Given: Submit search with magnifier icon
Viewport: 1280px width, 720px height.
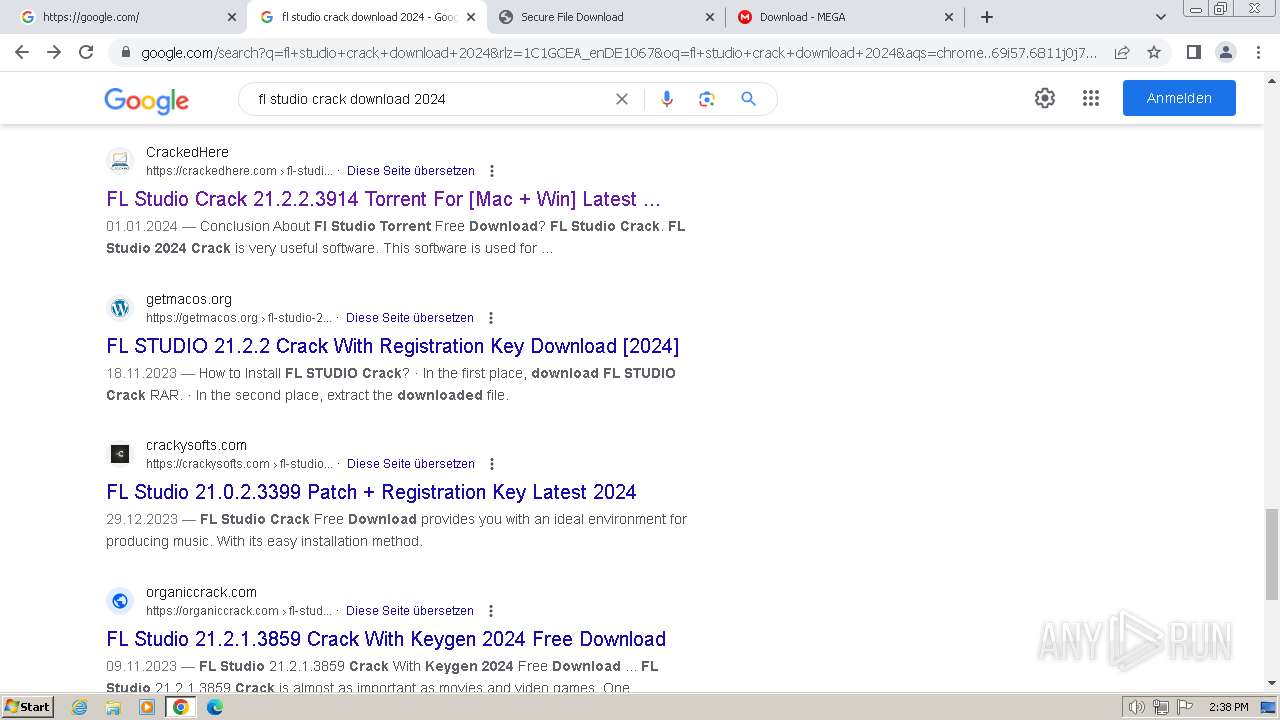Looking at the screenshot, I should 748,99.
